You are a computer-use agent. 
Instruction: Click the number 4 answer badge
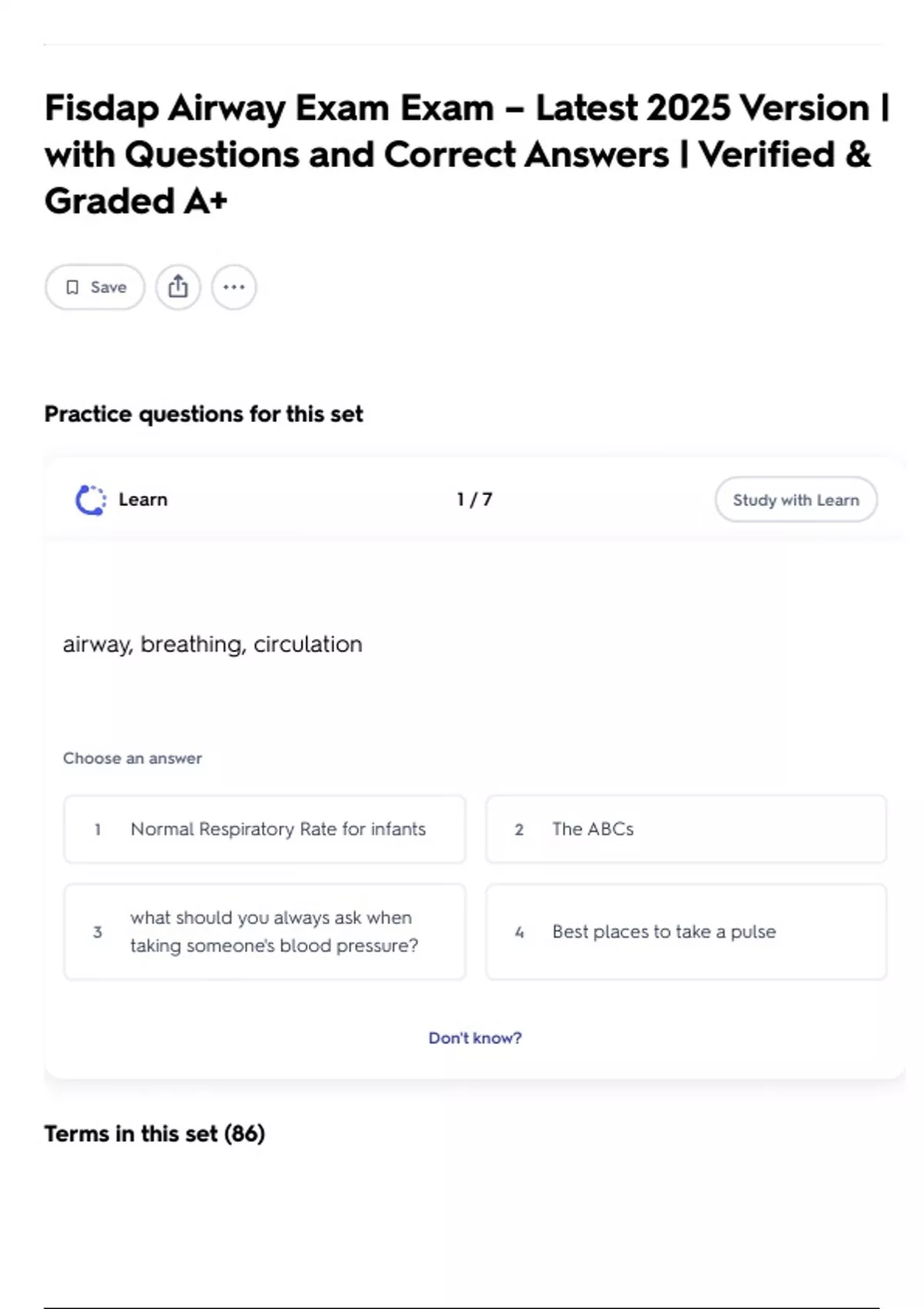point(519,932)
